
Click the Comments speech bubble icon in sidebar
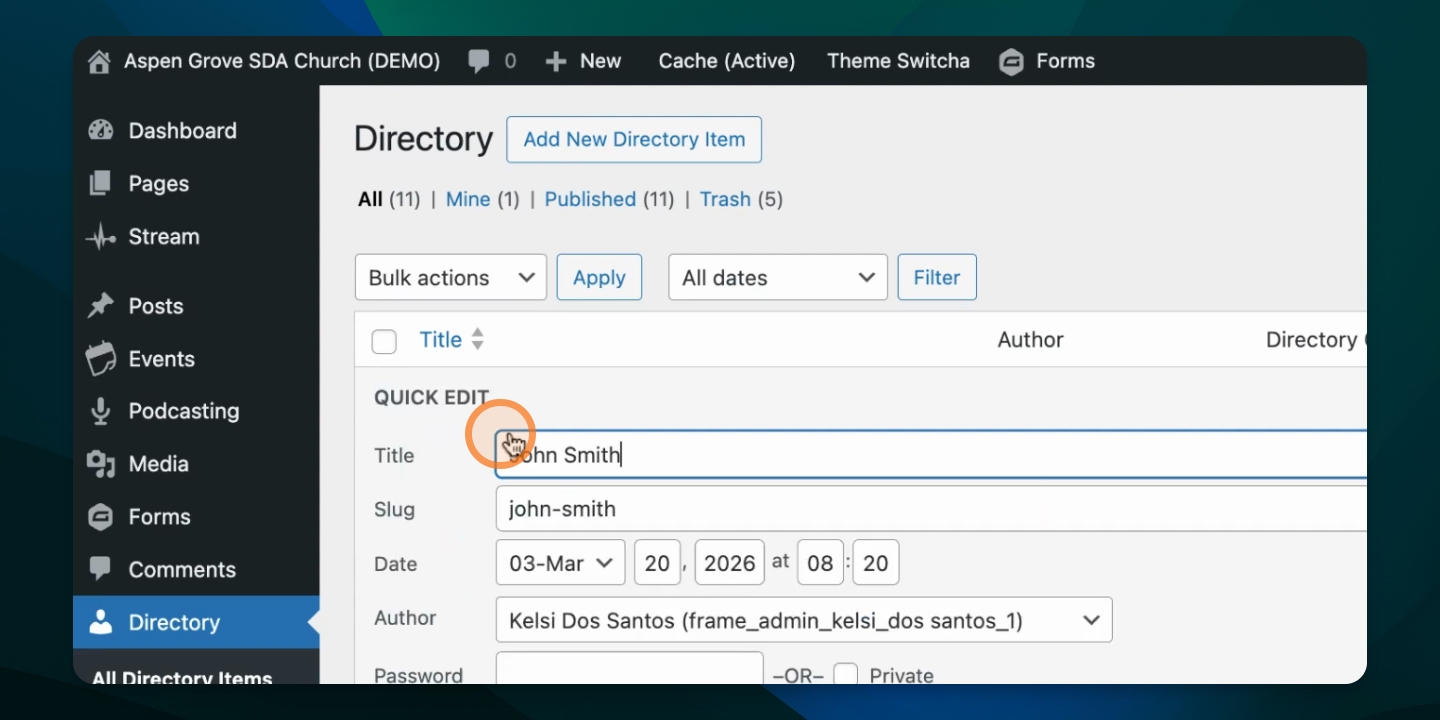click(x=100, y=569)
